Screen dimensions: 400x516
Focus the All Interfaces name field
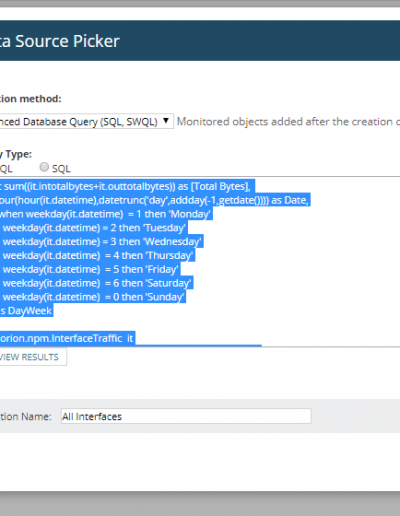point(186,416)
